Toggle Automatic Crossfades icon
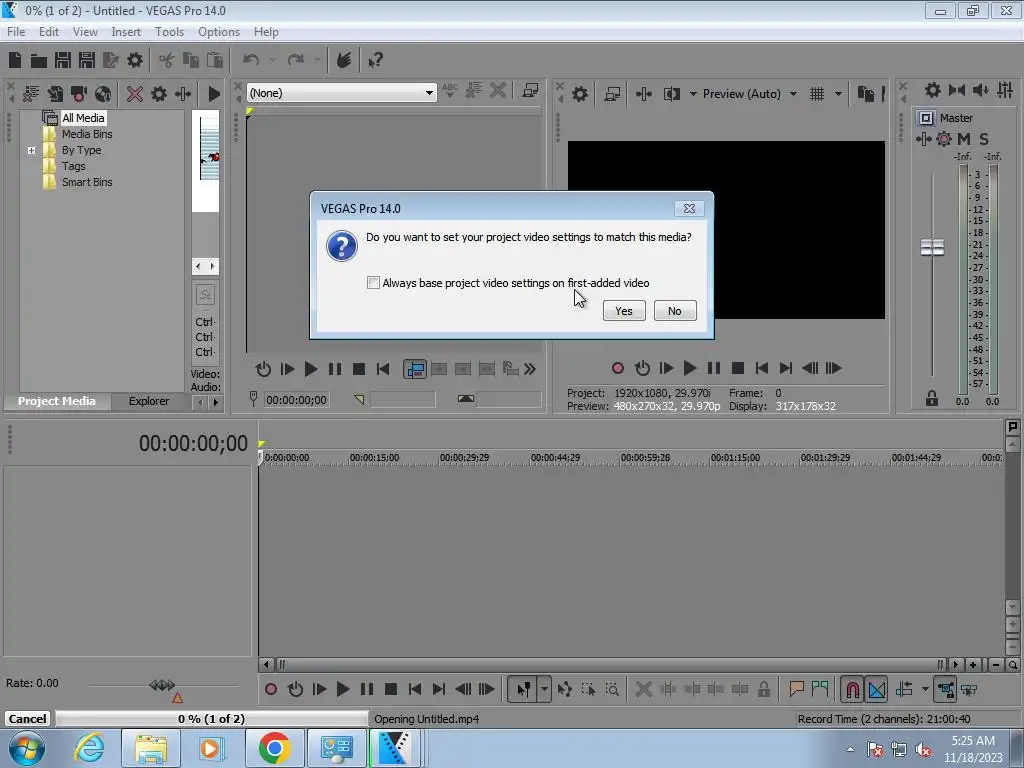The height and width of the screenshot is (768, 1024). click(x=877, y=689)
